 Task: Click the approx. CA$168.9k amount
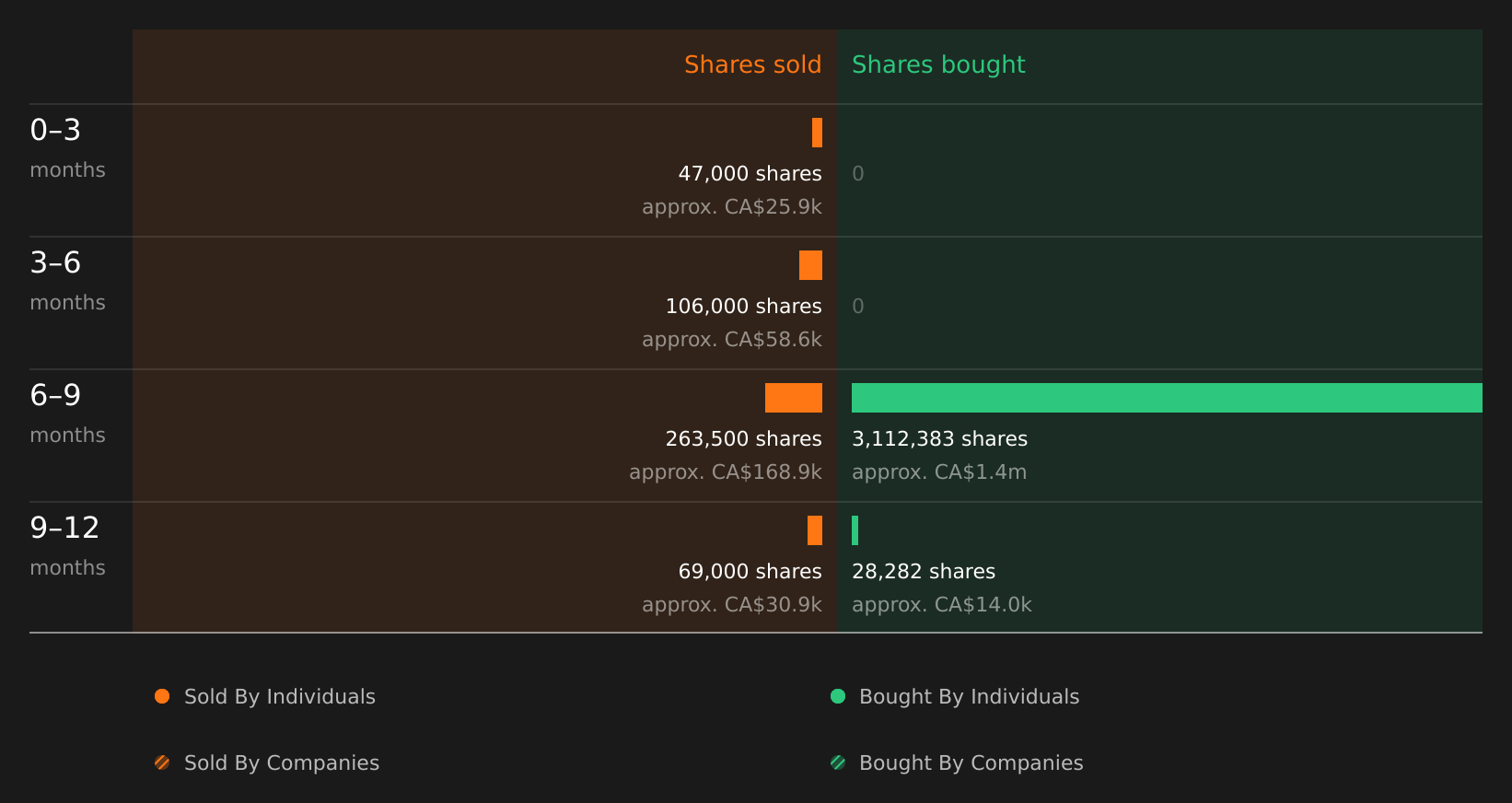point(726,472)
